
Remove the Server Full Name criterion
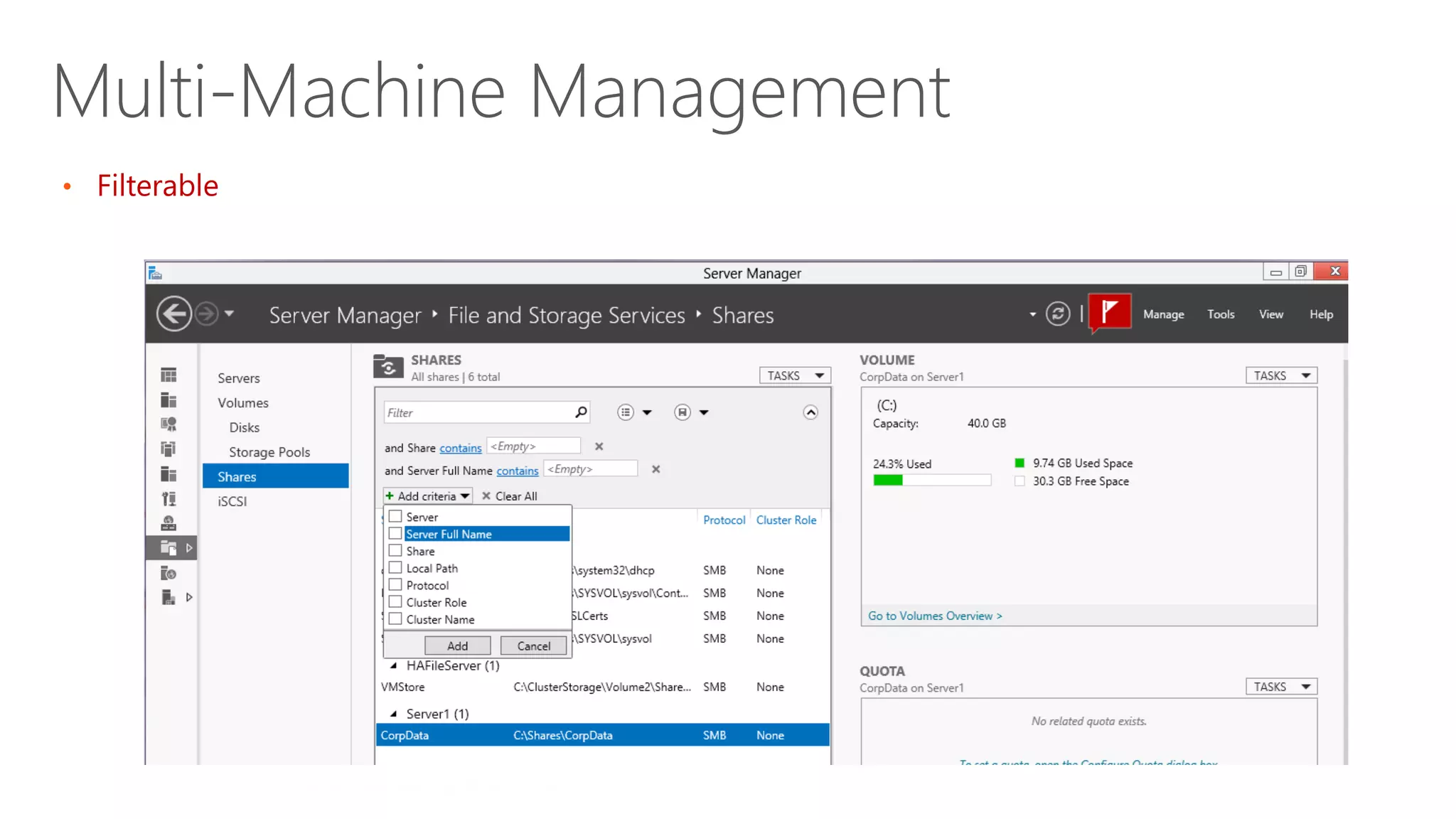coord(655,469)
